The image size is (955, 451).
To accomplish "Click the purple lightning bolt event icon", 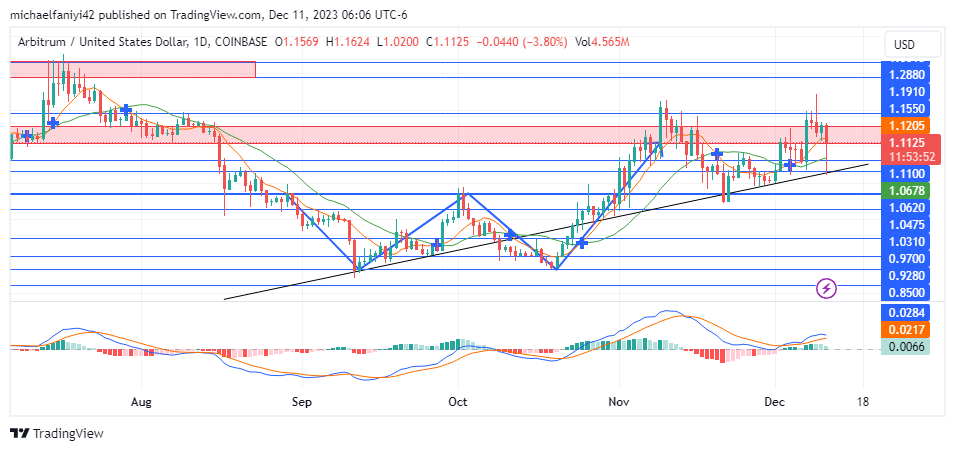I will 826,288.
